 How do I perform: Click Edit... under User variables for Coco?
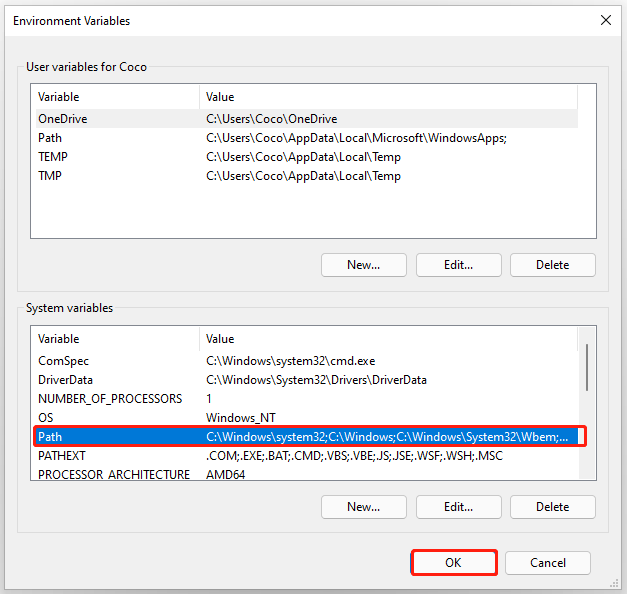(x=458, y=265)
